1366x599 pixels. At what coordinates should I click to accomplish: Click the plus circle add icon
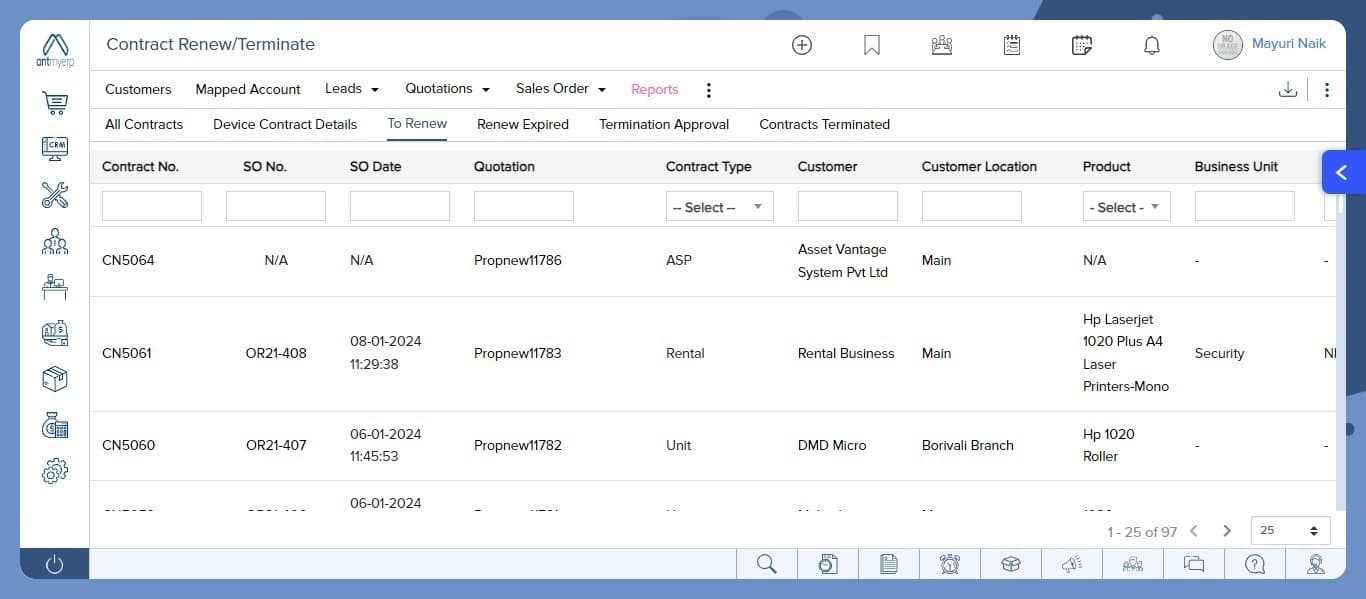802,45
